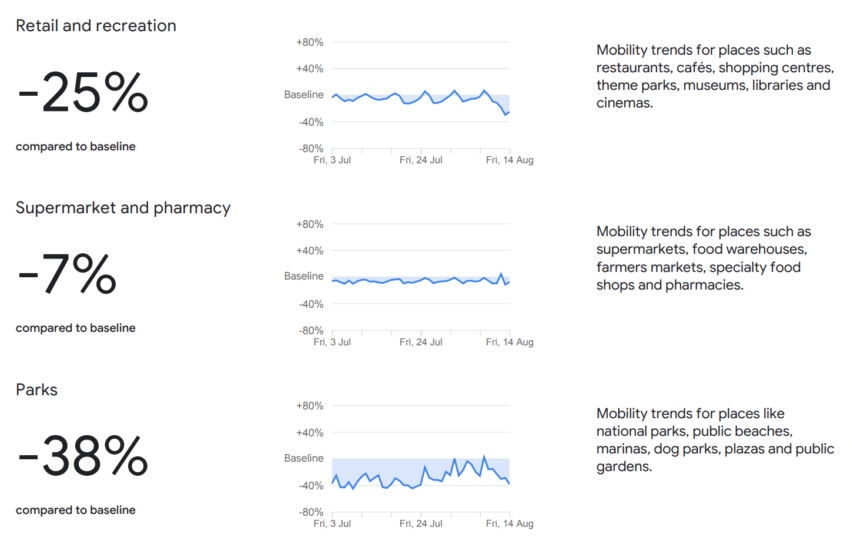850x538 pixels.
Task: Select the -7% supermarket figure
Action: click(67, 275)
